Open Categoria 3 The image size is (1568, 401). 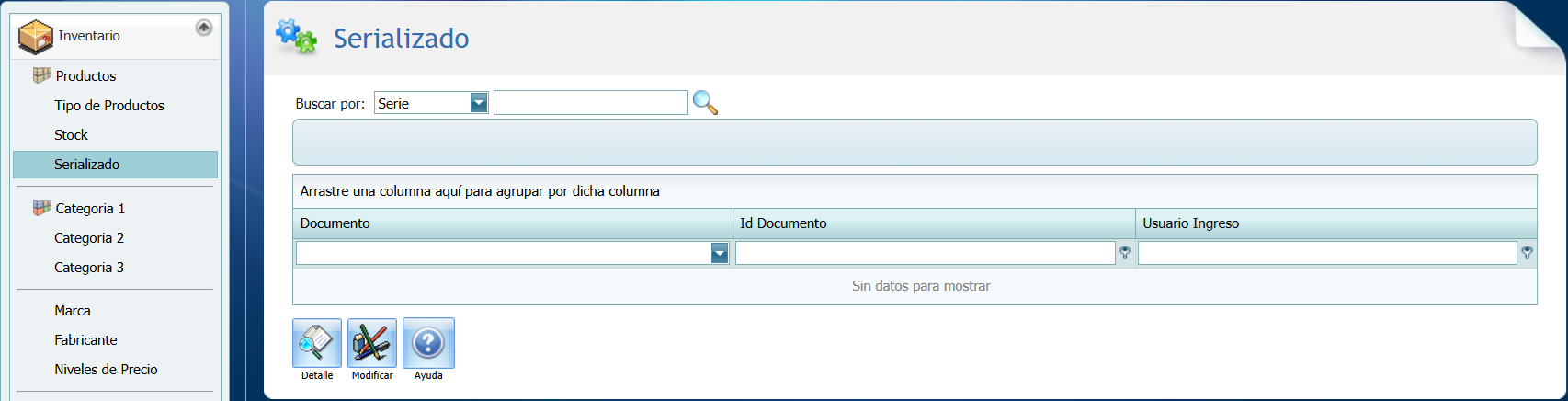point(89,268)
